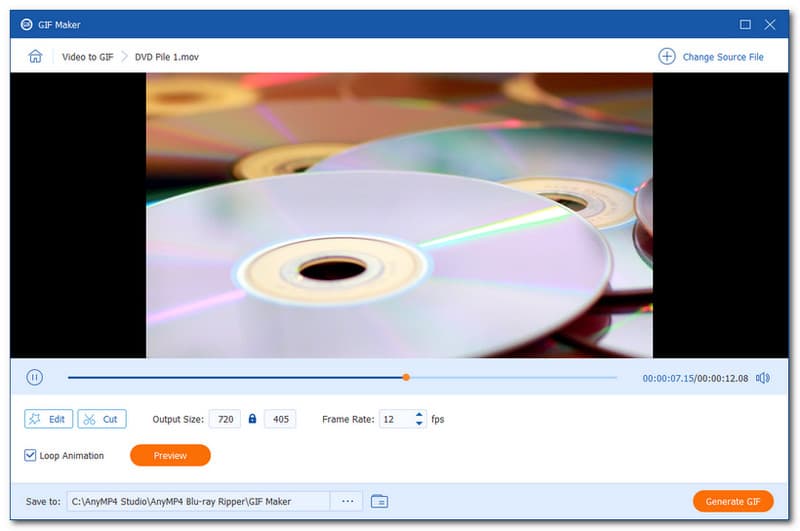Decrease the frame rate with down arrow
Viewport: 800px width, 531px height.
tap(419, 424)
